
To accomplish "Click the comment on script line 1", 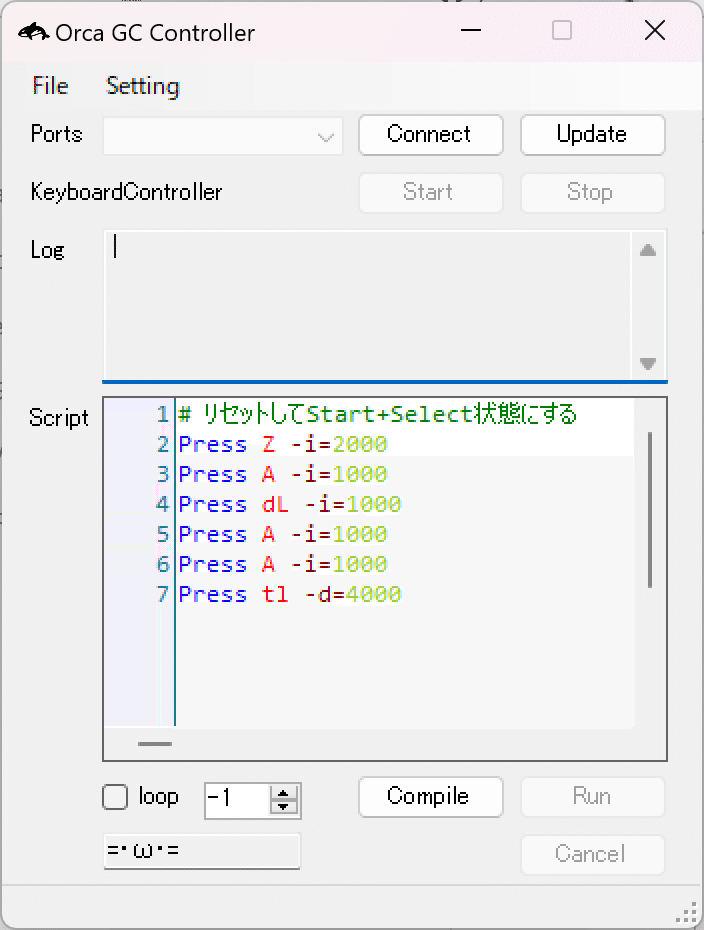I will tap(378, 414).
